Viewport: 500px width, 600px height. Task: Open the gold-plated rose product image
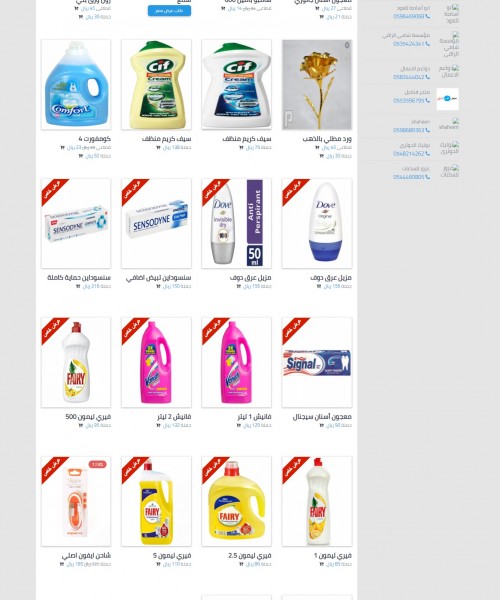317,85
